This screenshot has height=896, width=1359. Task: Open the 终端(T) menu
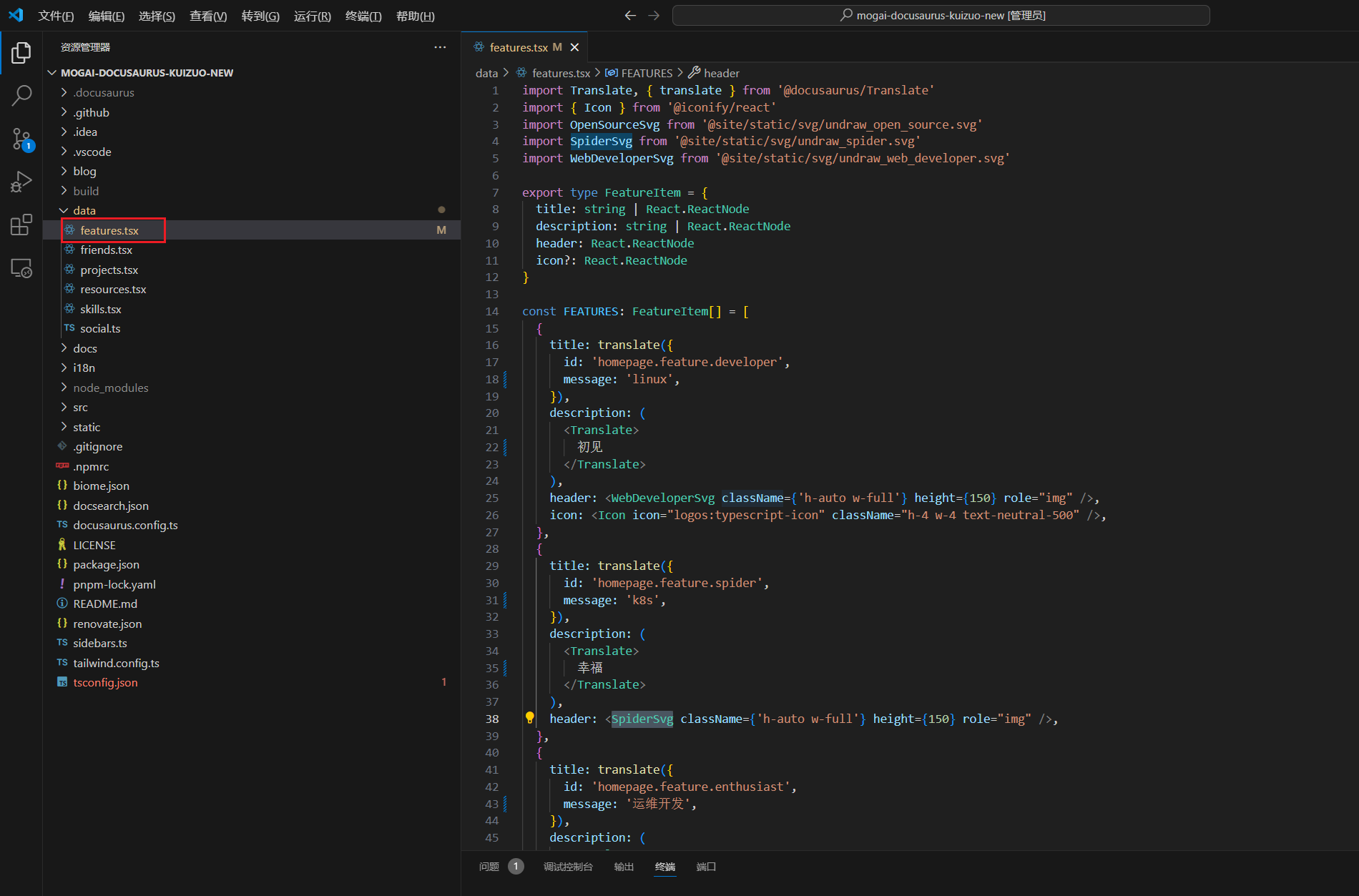coord(363,16)
